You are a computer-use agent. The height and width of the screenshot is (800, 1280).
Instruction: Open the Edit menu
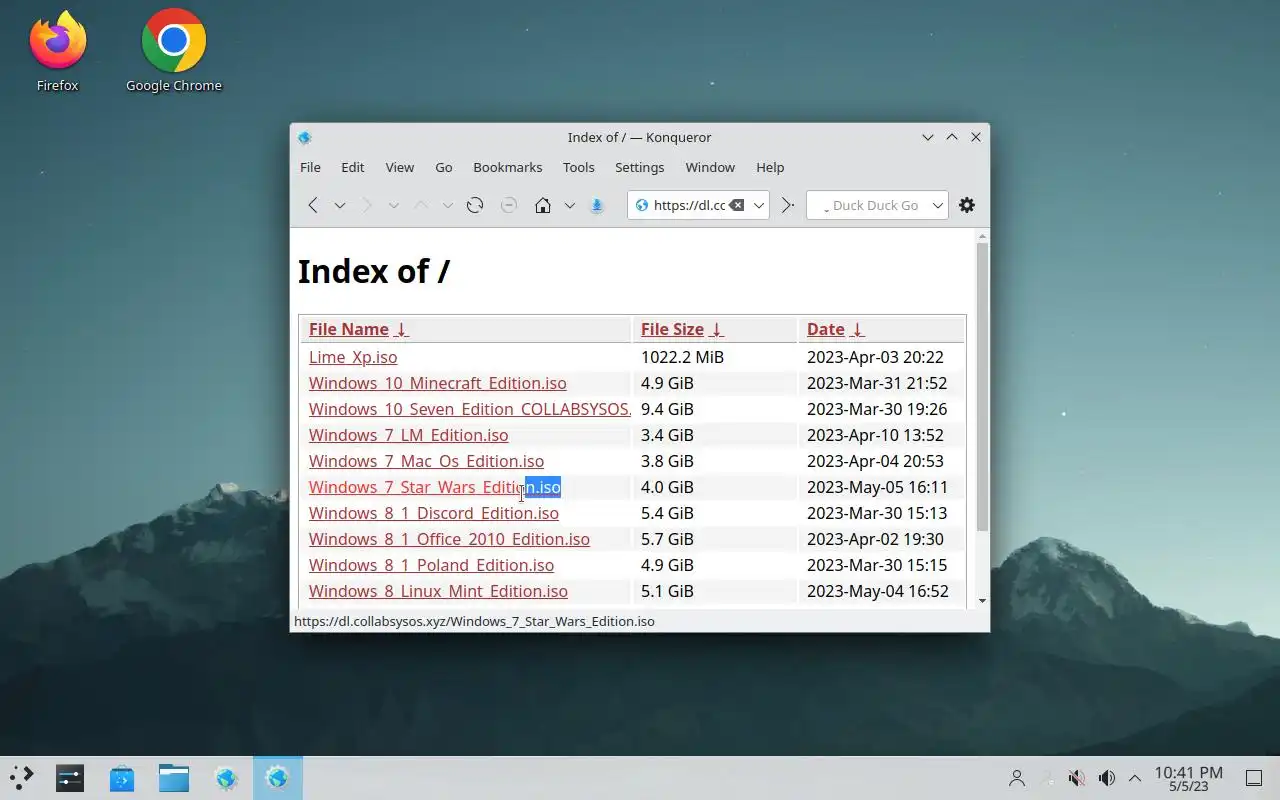pyautogui.click(x=353, y=167)
